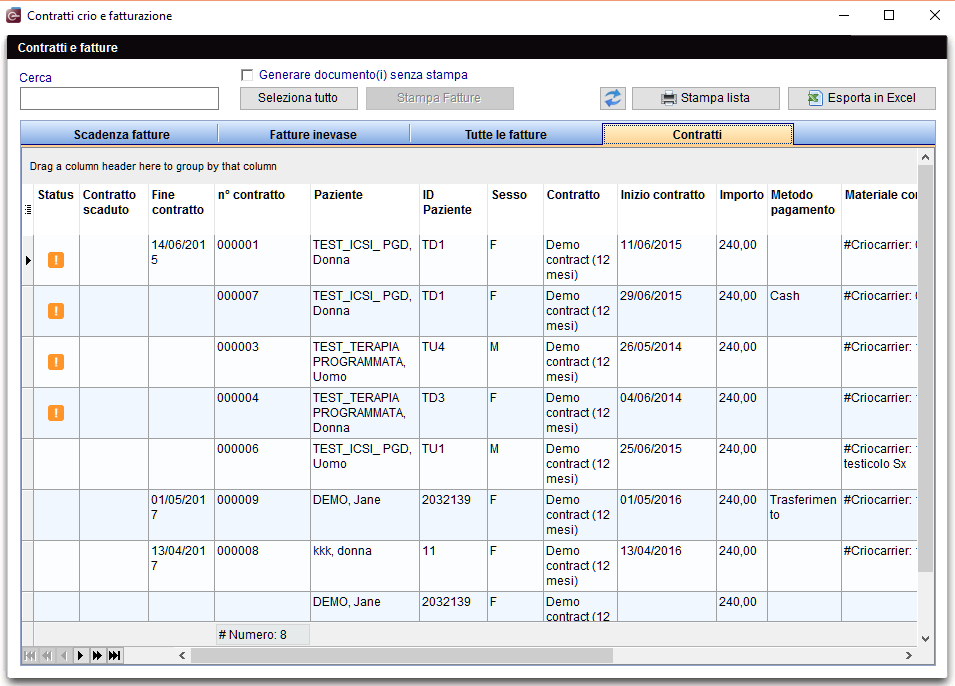Sort by Sesso column header

point(515,210)
